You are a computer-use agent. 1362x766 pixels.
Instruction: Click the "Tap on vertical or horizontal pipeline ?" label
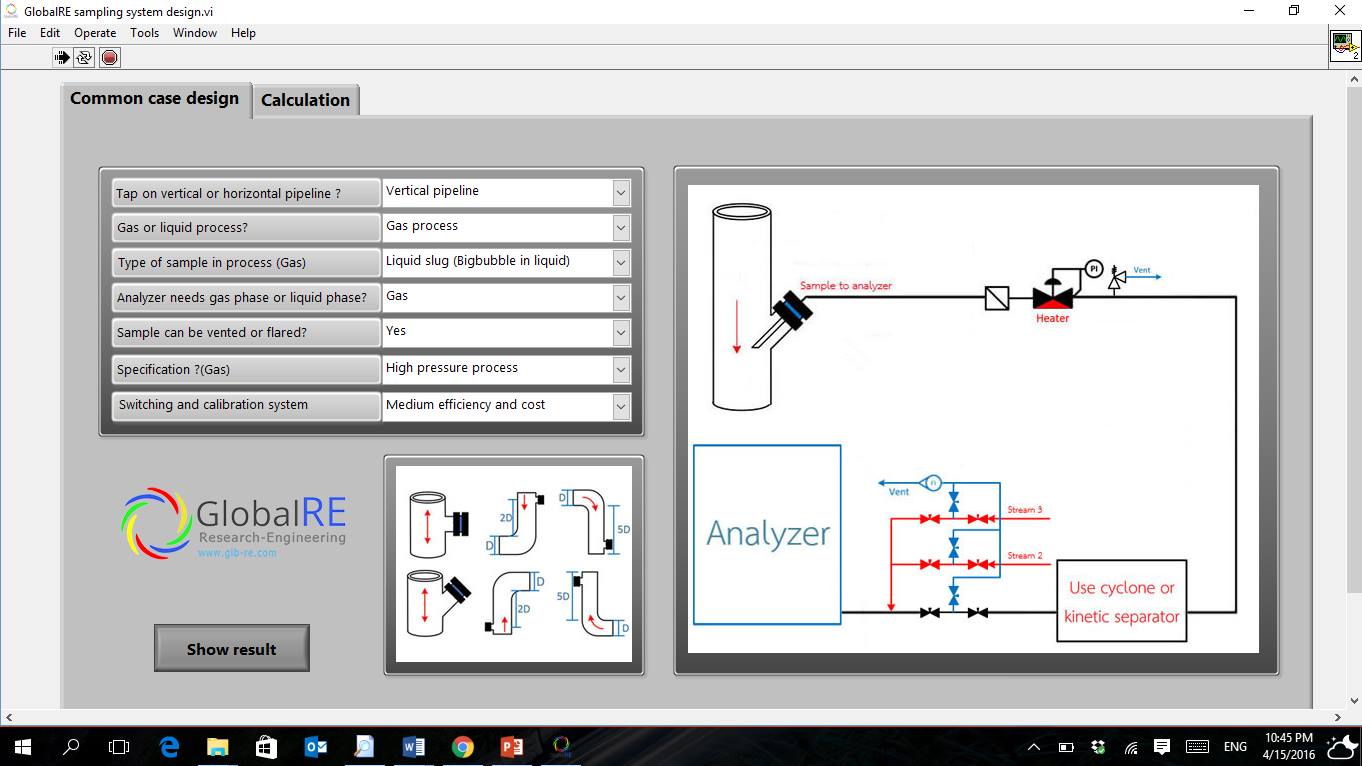tap(246, 193)
